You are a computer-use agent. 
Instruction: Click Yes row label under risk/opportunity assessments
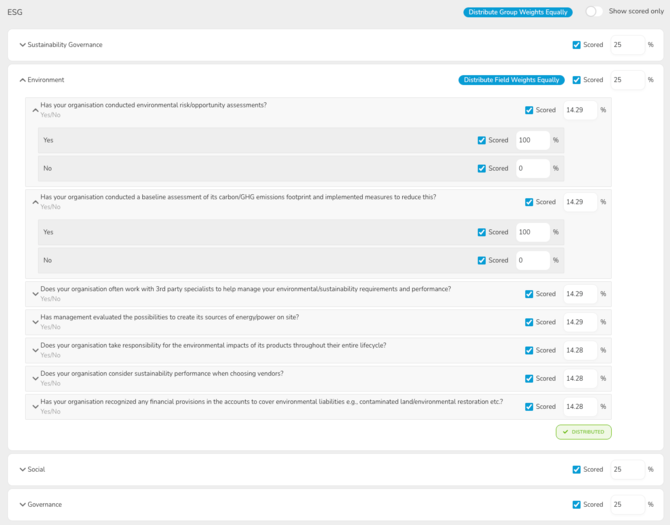[48, 140]
